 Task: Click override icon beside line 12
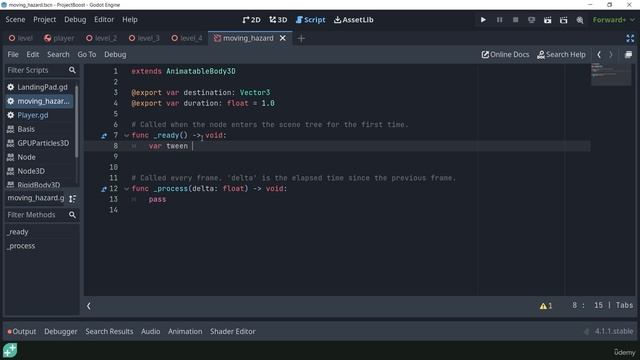coord(104,189)
